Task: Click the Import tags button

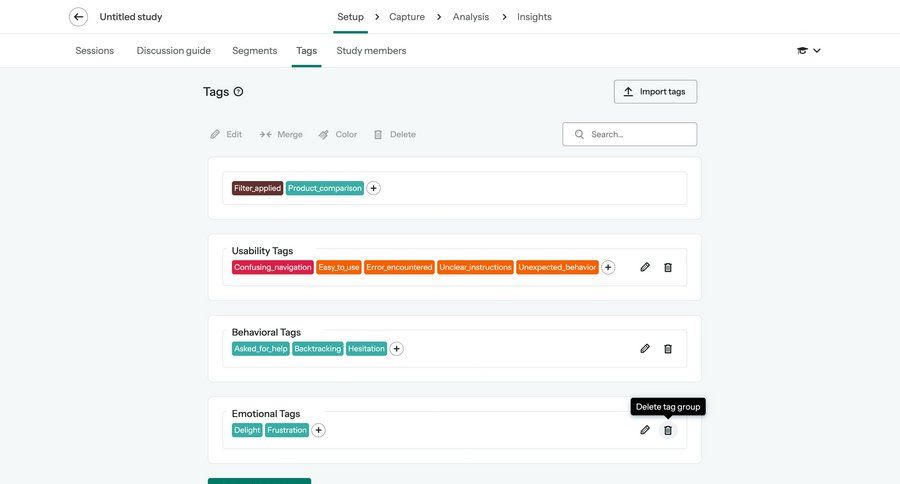Action: coord(655,92)
